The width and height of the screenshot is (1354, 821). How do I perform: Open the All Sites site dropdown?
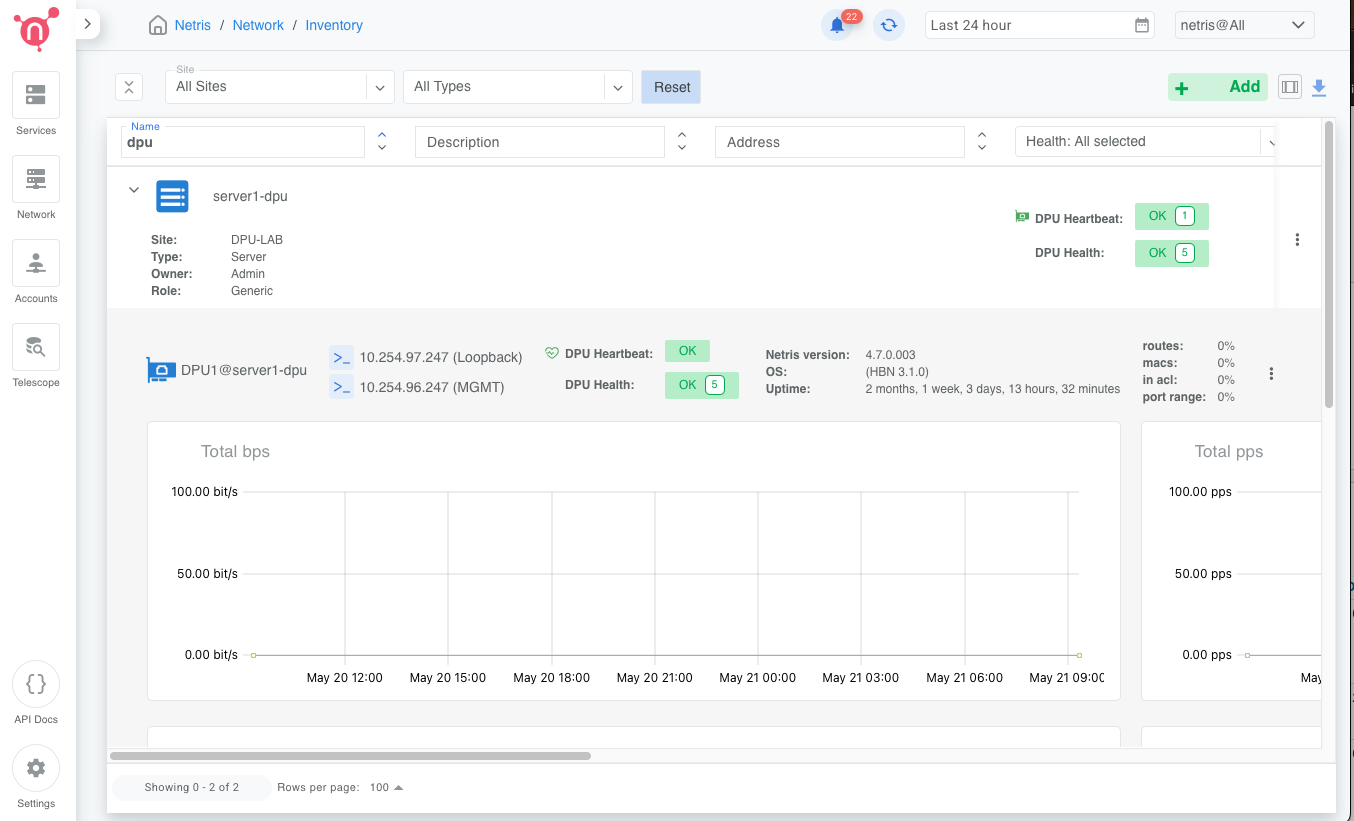279,87
